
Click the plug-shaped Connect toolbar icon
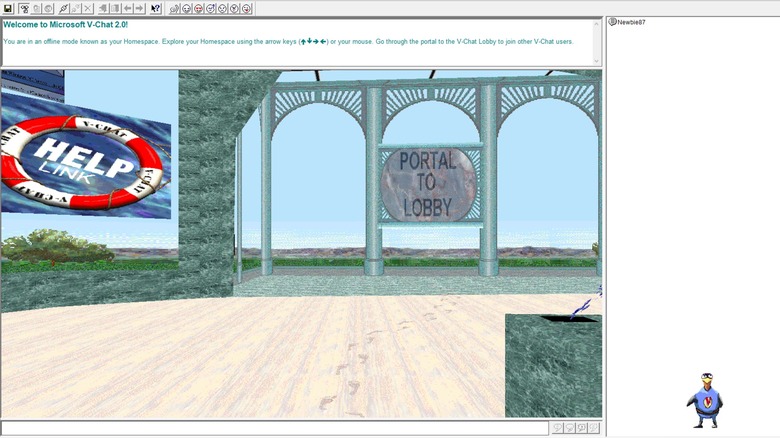tap(64, 8)
